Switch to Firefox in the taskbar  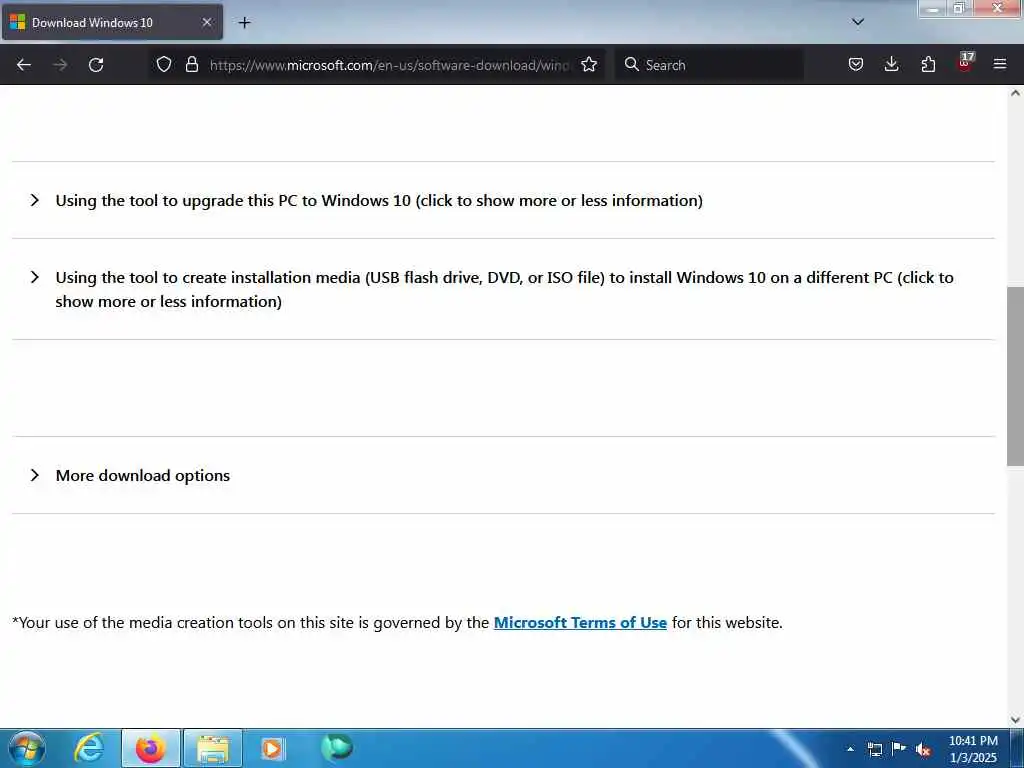coord(150,748)
